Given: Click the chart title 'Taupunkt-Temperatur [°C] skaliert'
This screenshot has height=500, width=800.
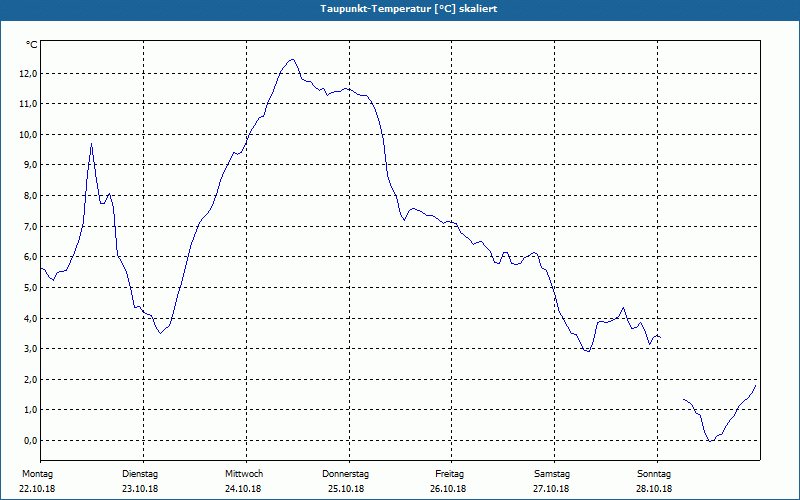Looking at the screenshot, I should point(409,9).
